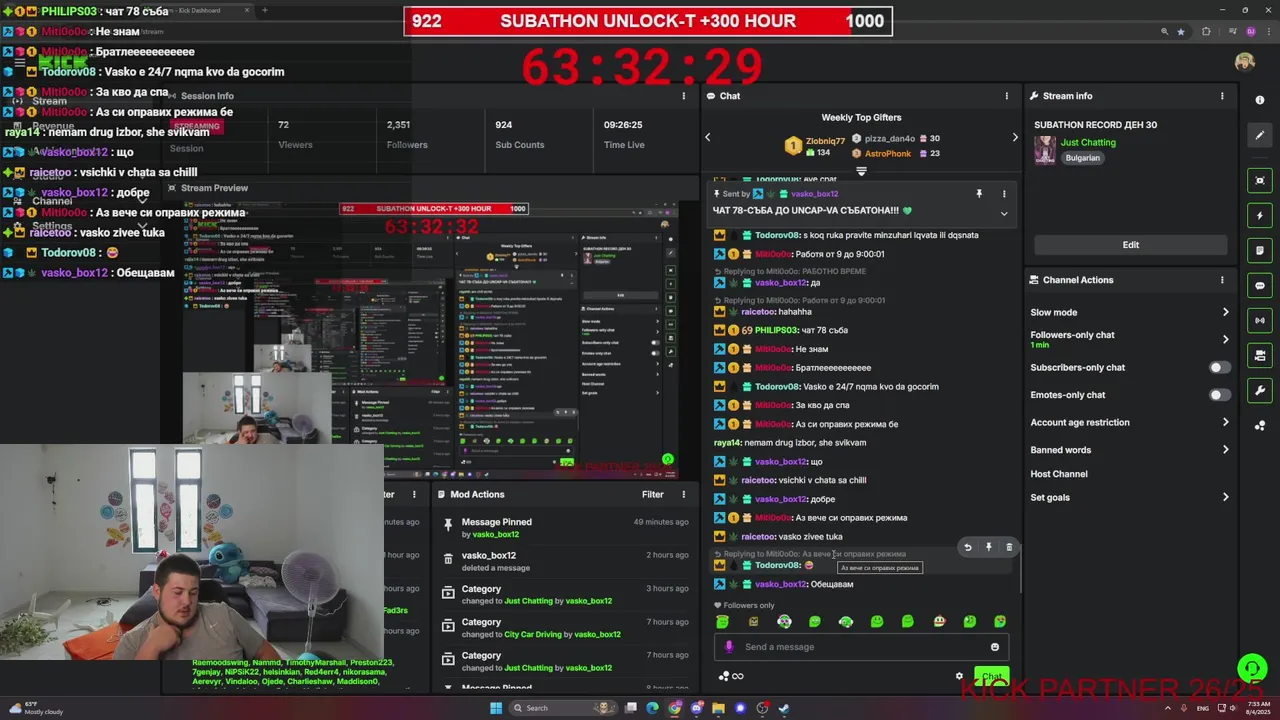This screenshot has height=720, width=1280.
Task: Expand Banned words settings
Action: pyautogui.click(x=1225, y=450)
